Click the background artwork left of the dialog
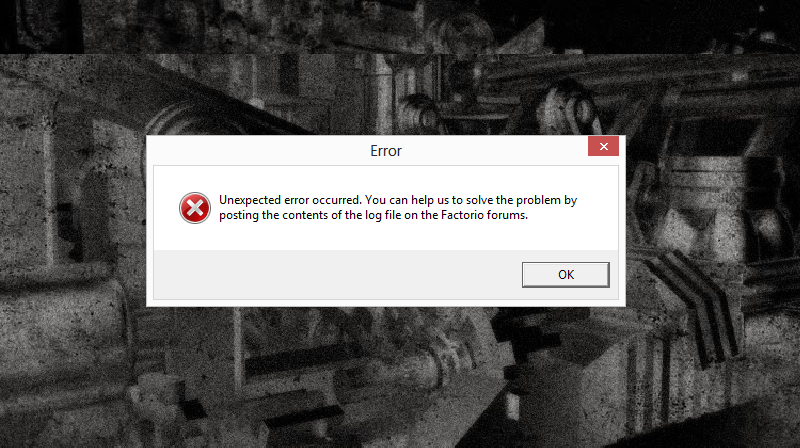Viewport: 800px width, 448px height. click(x=73, y=220)
